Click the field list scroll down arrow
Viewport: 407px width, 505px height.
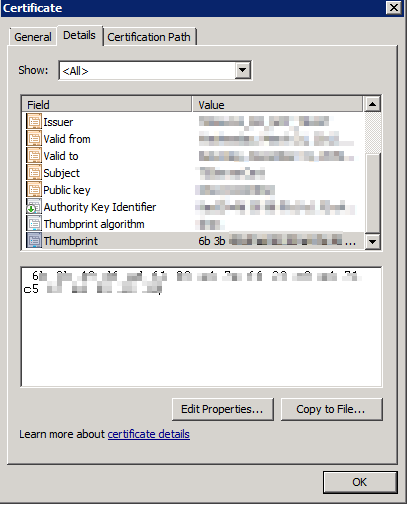(372, 241)
